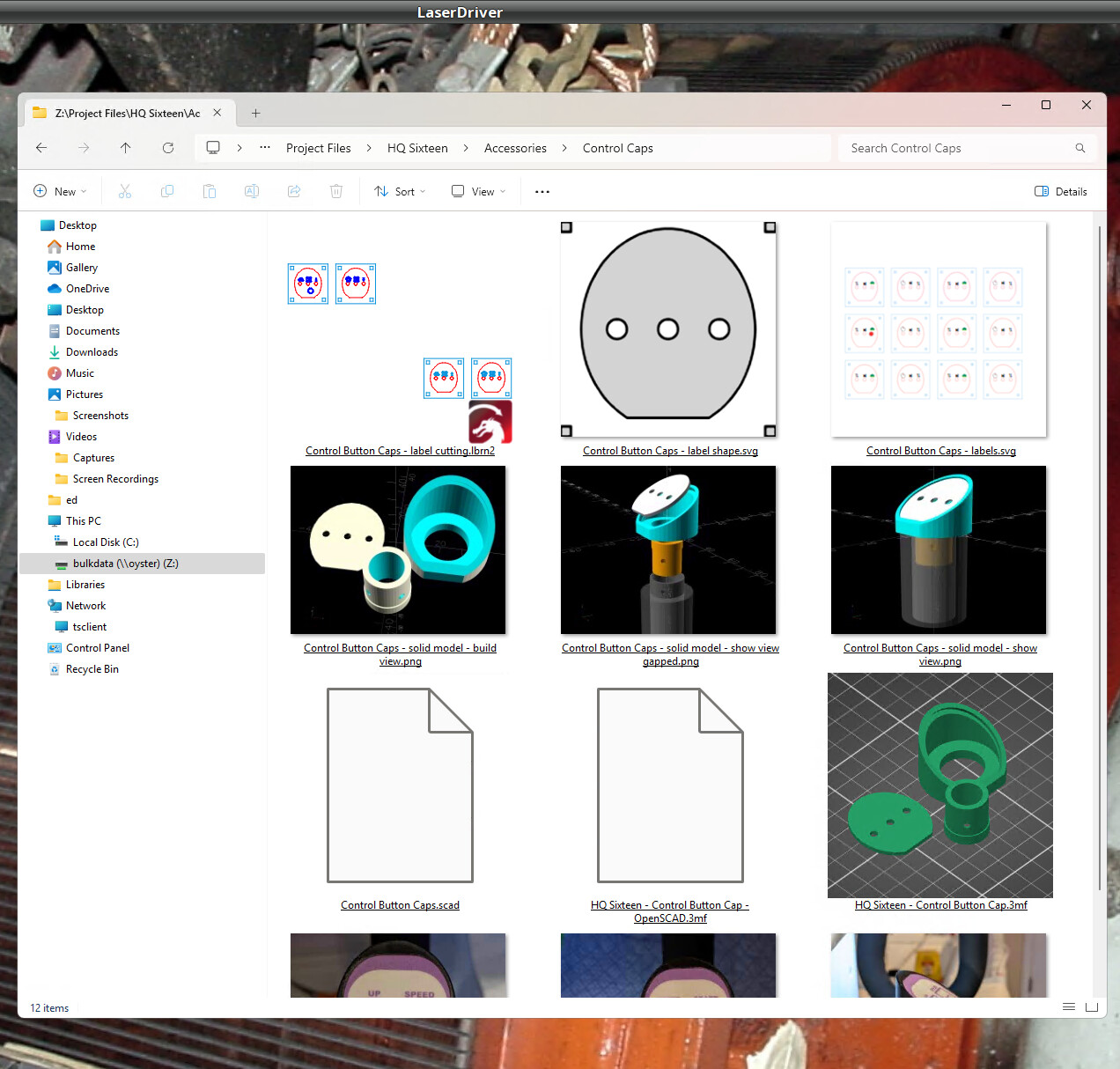Go back using the Back arrow

tap(41, 148)
